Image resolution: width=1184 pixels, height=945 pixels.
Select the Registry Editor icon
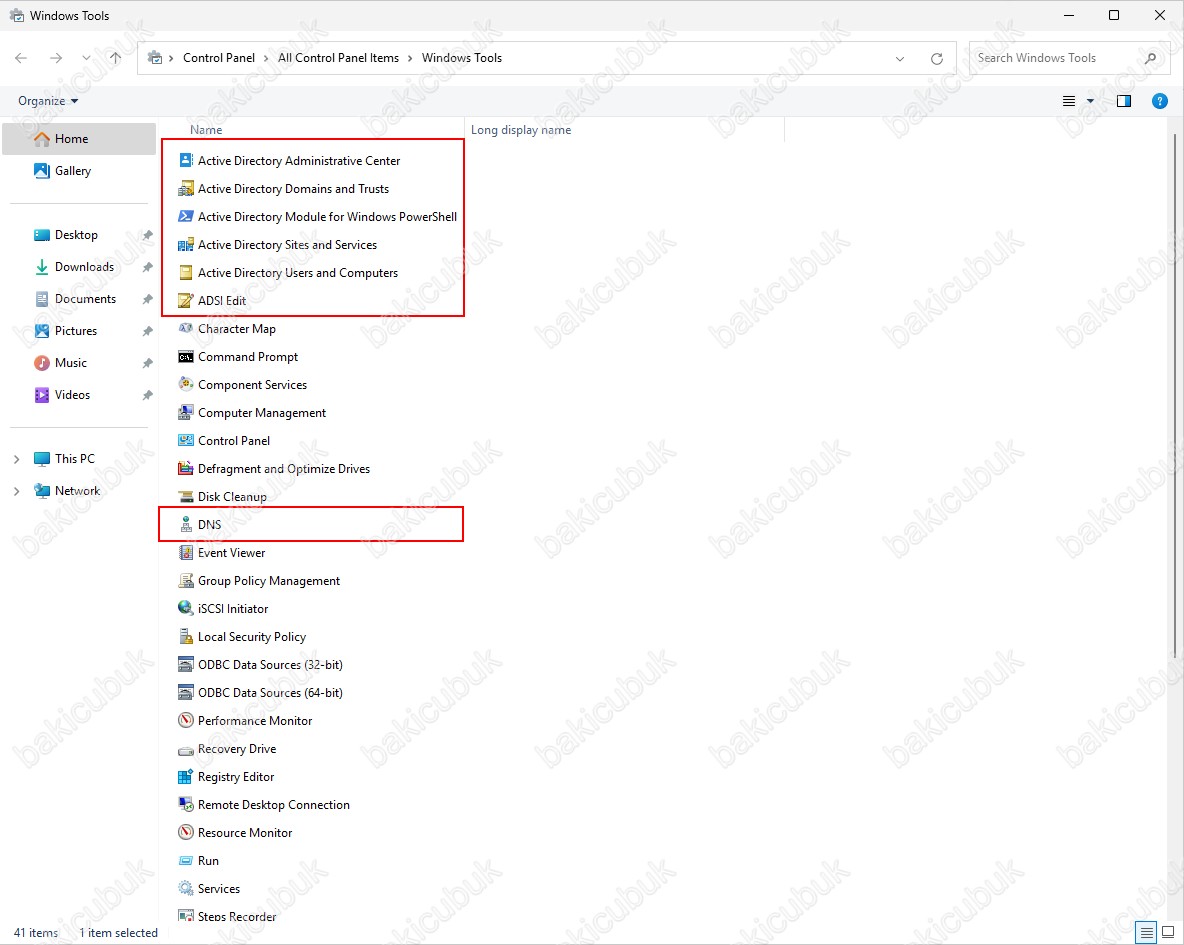pyautogui.click(x=186, y=777)
